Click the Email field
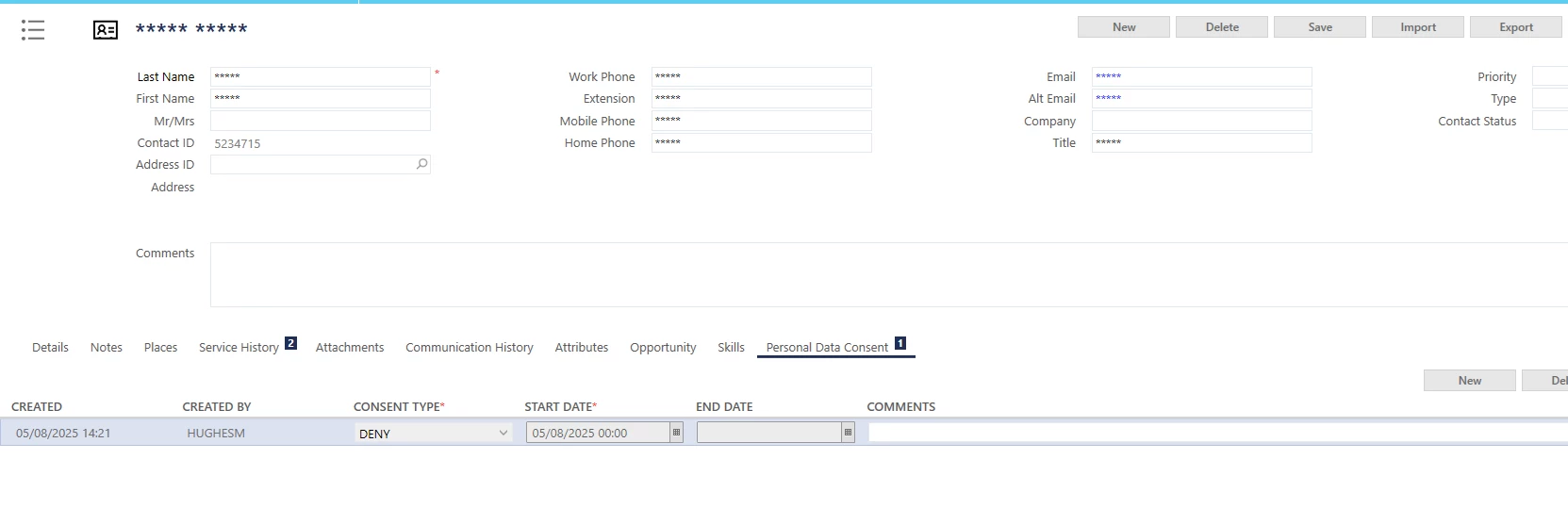Image resolution: width=1568 pixels, height=525 pixels. tap(1202, 76)
